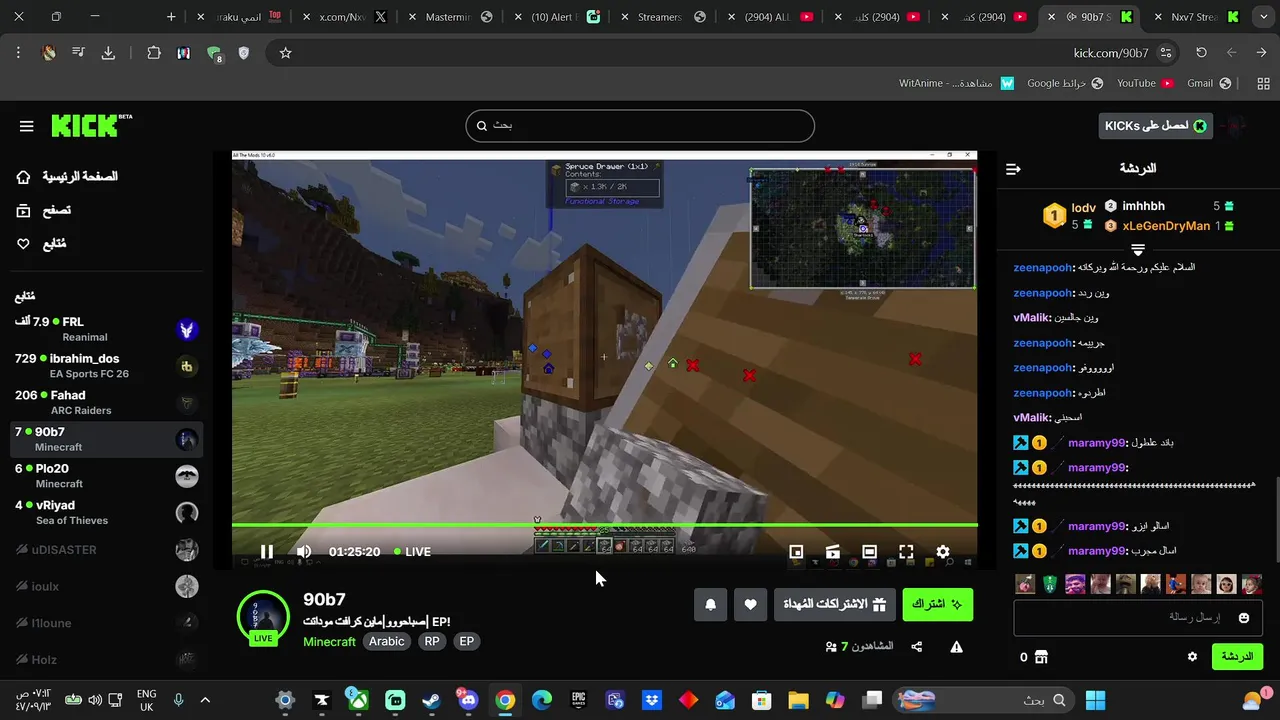1280x720 pixels.
Task: Show hidden system tray icons
Action: (205, 700)
